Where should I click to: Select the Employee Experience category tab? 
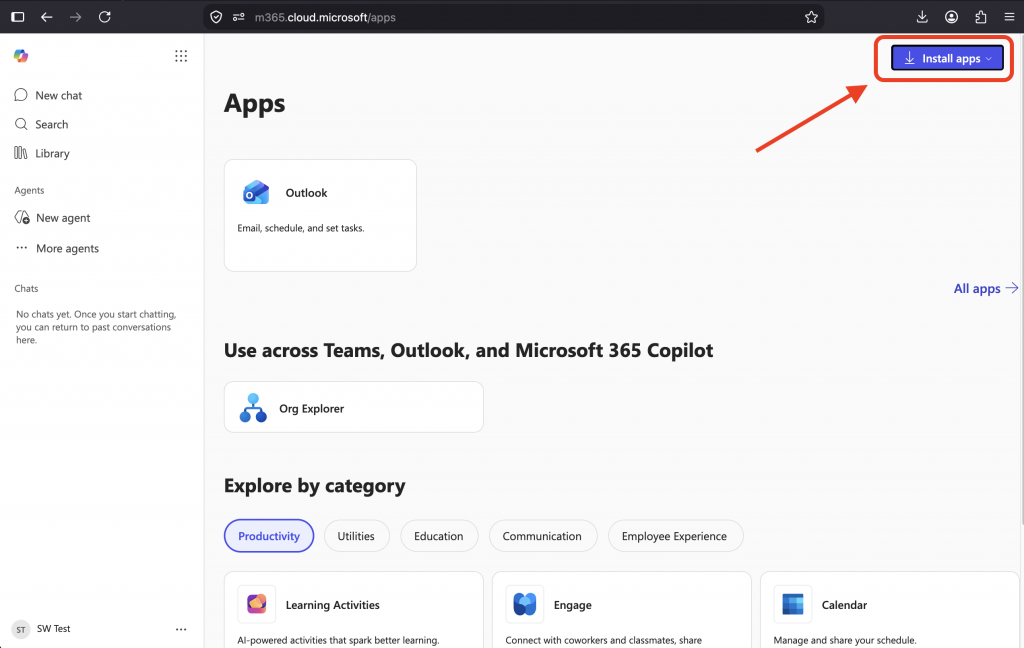pyautogui.click(x=674, y=536)
